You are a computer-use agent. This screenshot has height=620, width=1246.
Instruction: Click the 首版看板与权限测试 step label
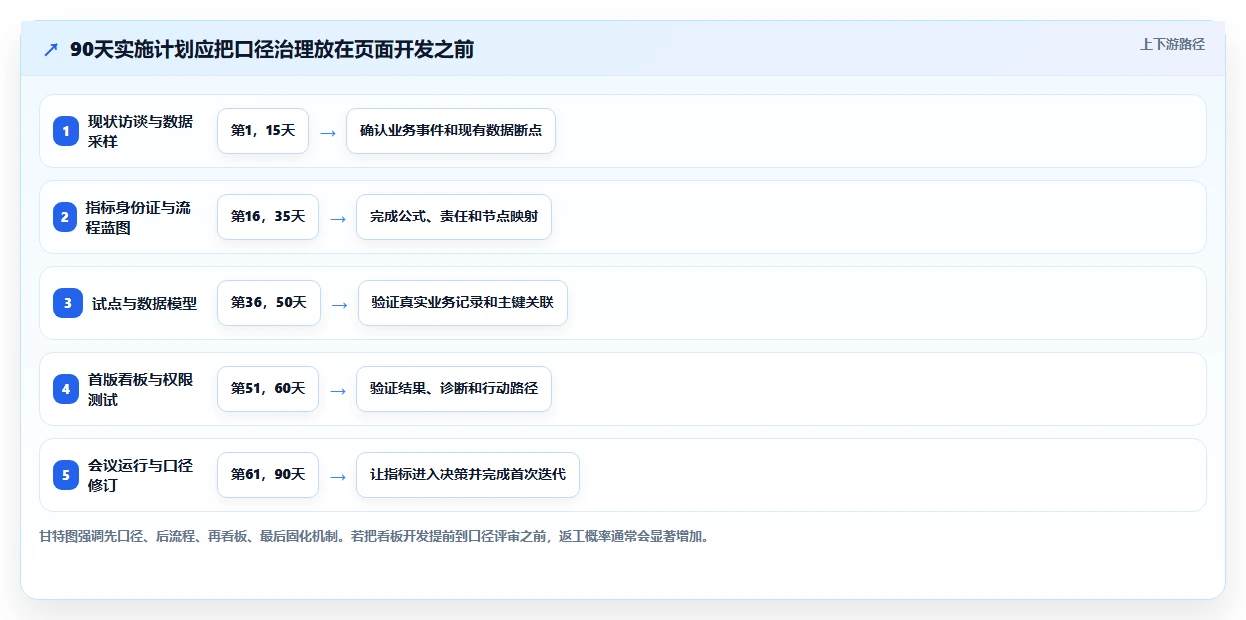click(x=140, y=389)
